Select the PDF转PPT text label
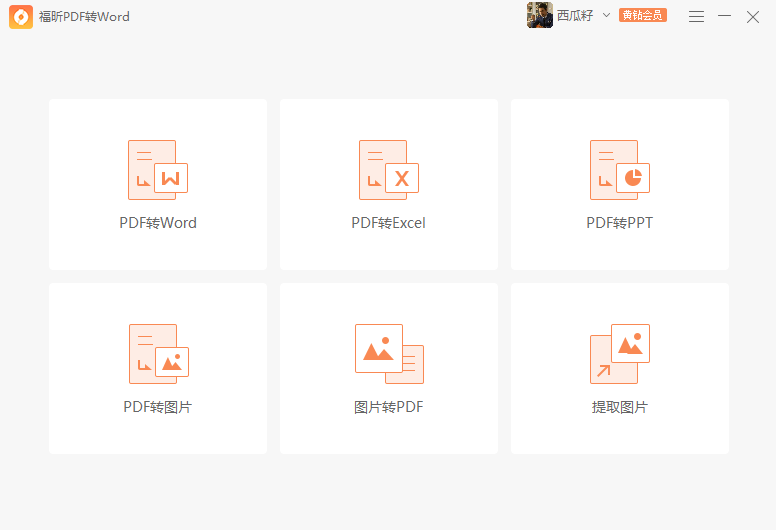The height and width of the screenshot is (530, 776). (619, 223)
